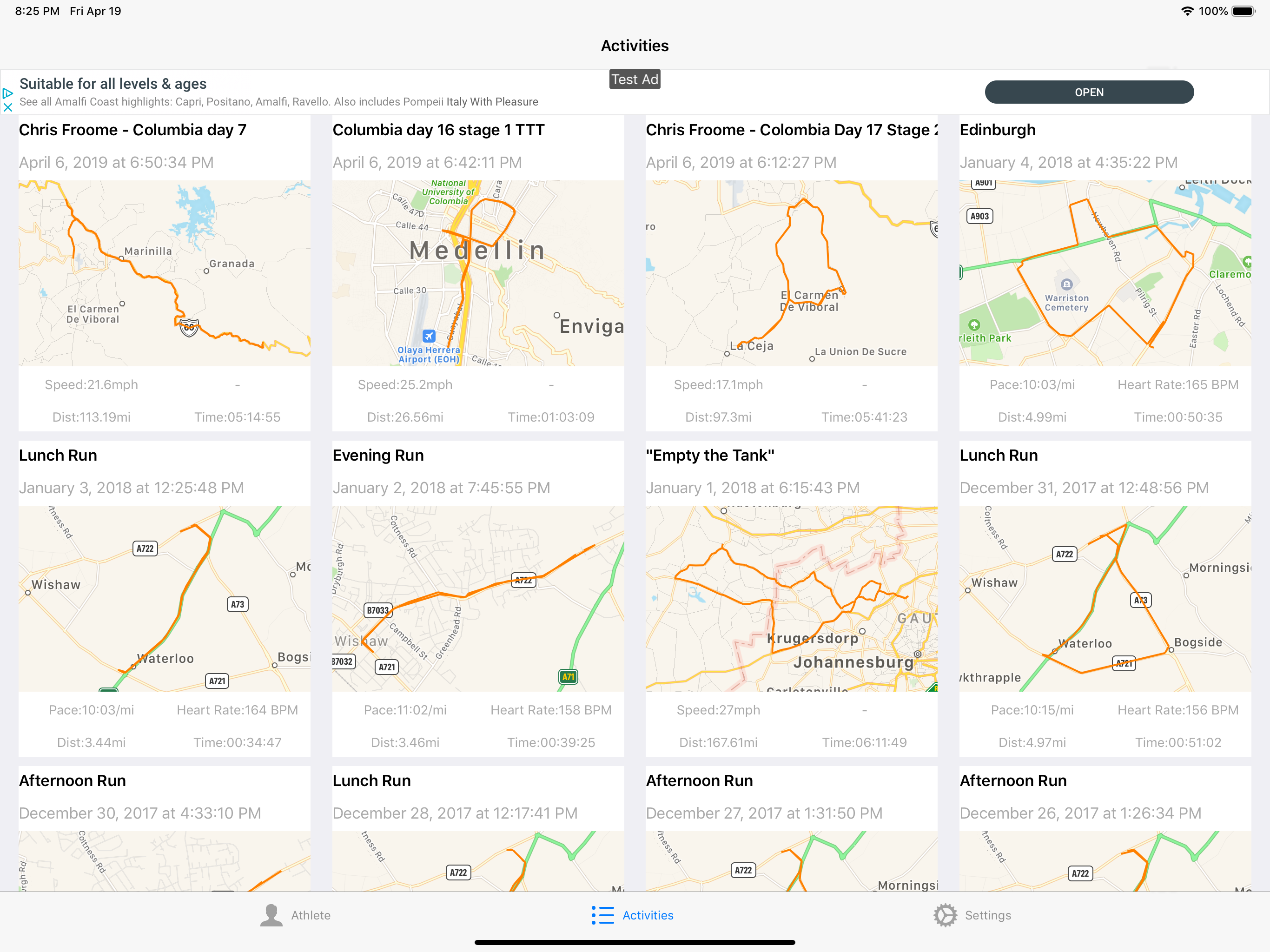Tap Time:05:14:55 value
Screen dimensions: 1270x952
(237, 417)
